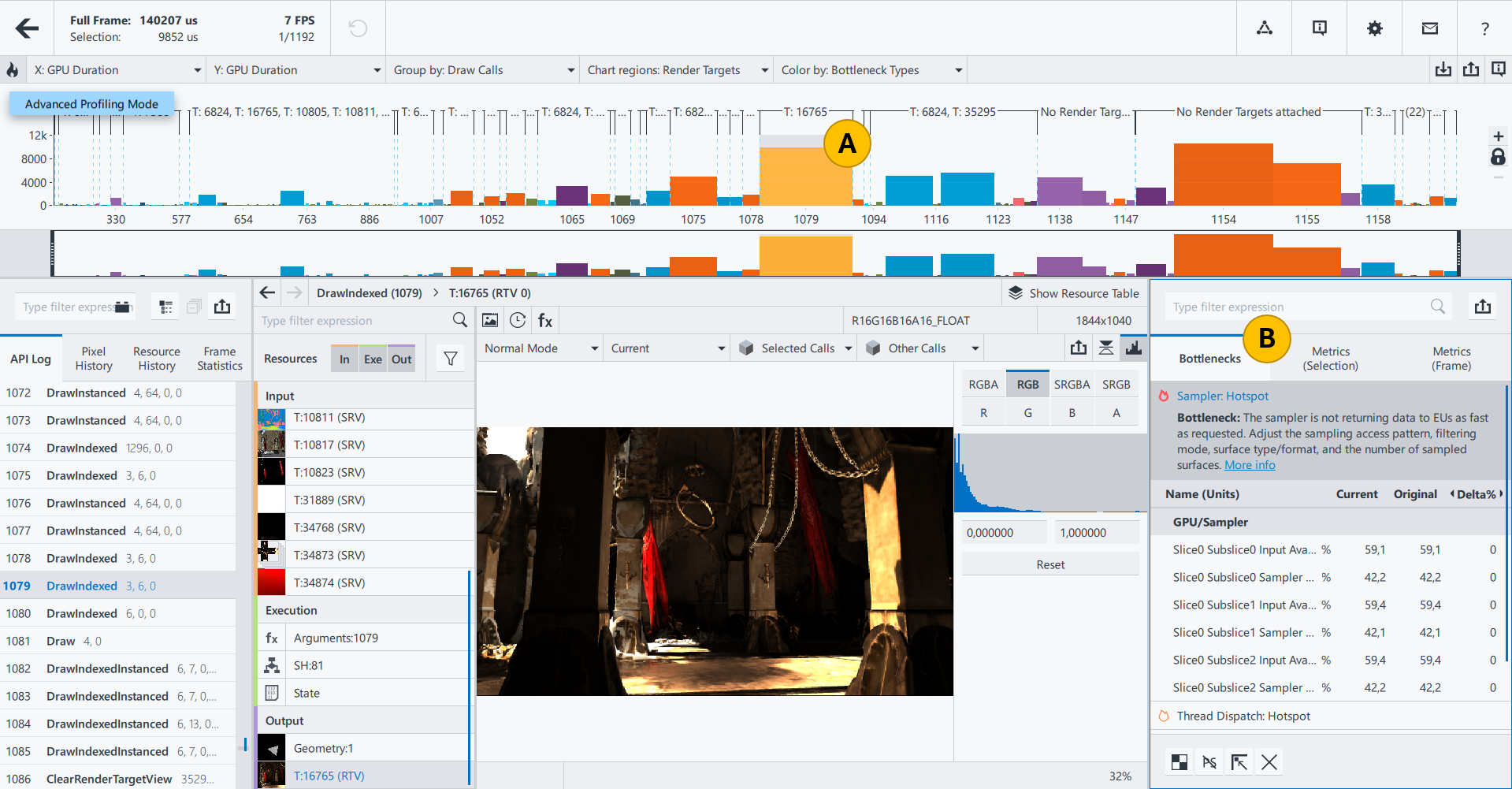Click the mail feedback icon in top bar
1512x789 pixels.
click(x=1429, y=28)
